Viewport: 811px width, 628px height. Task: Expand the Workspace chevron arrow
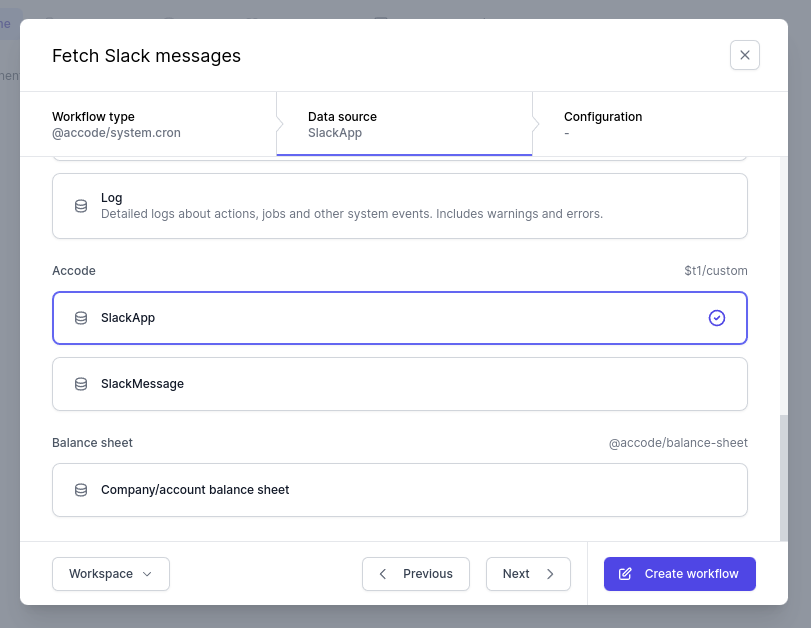147,574
